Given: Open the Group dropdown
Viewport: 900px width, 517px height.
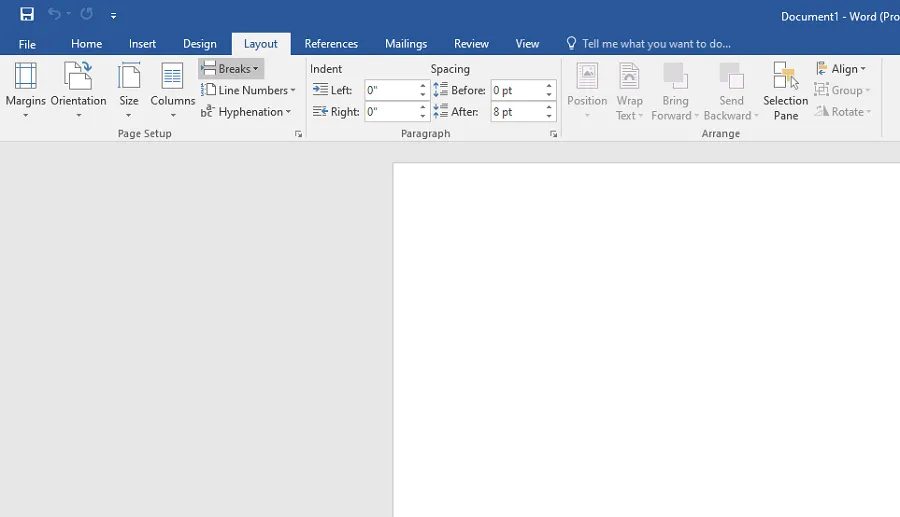Looking at the screenshot, I should [x=843, y=90].
